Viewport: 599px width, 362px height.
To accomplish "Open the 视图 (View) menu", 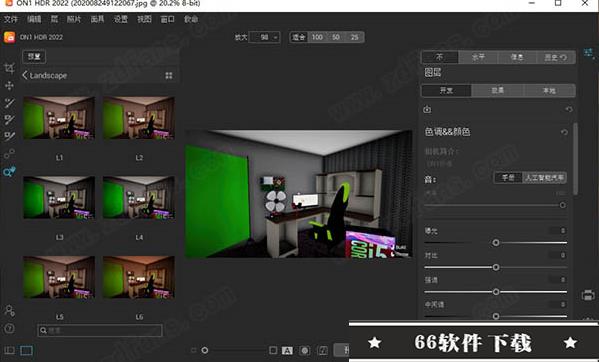I will 144,19.
